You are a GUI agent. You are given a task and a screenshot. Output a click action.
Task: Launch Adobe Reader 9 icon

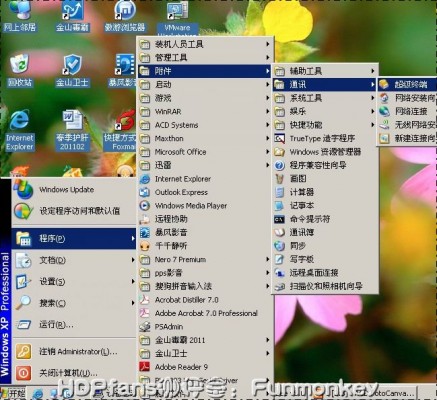coord(144,367)
